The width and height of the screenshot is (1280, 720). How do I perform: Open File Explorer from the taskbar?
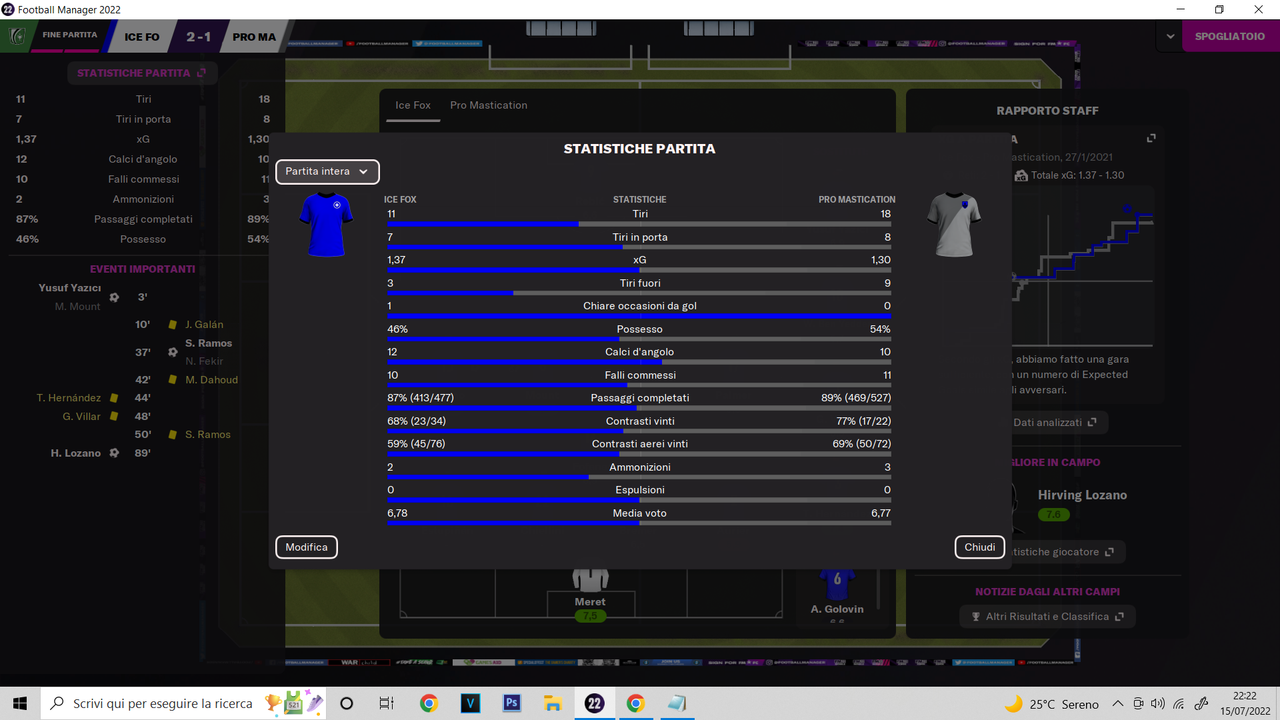click(552, 704)
